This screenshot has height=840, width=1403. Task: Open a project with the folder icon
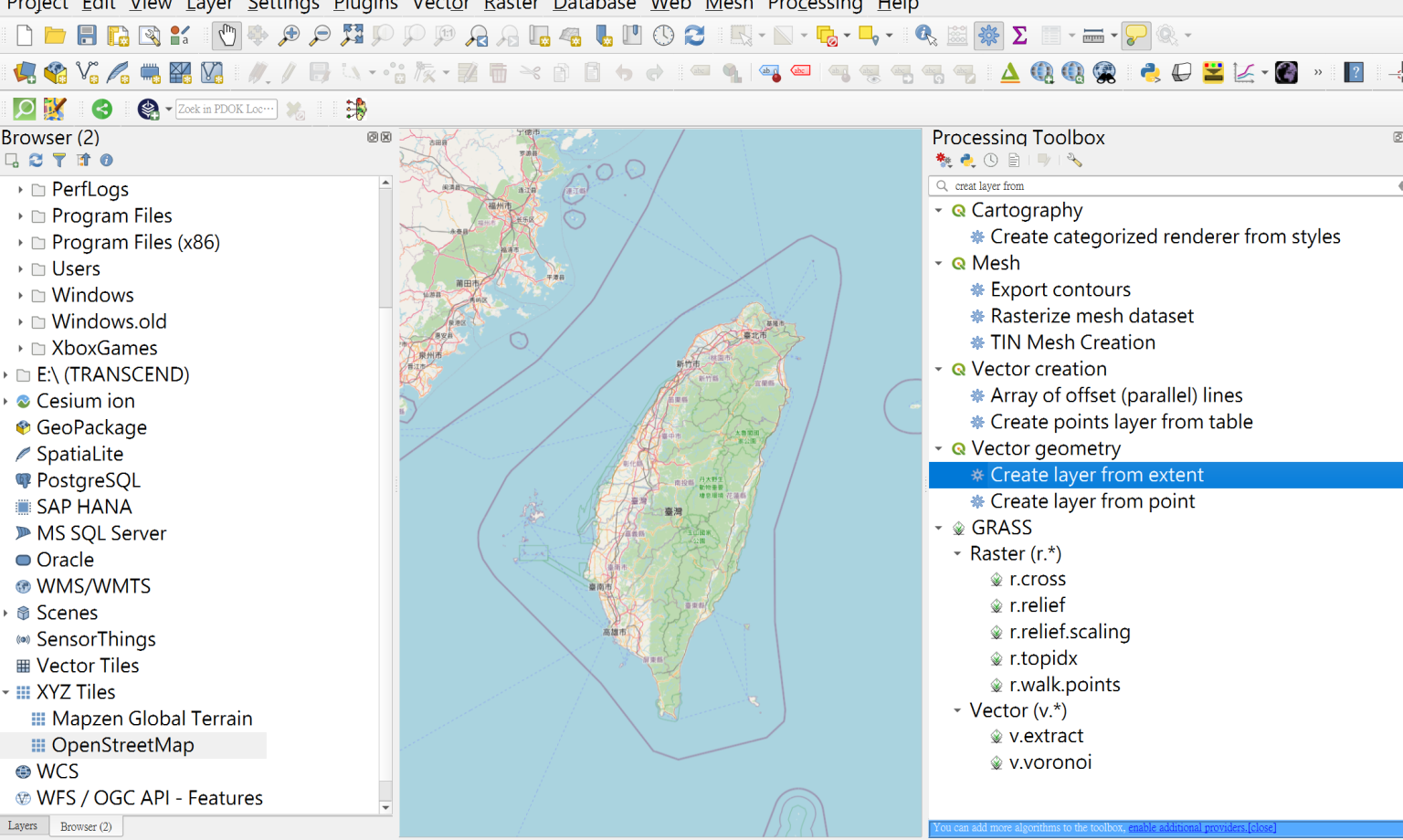click(55, 36)
